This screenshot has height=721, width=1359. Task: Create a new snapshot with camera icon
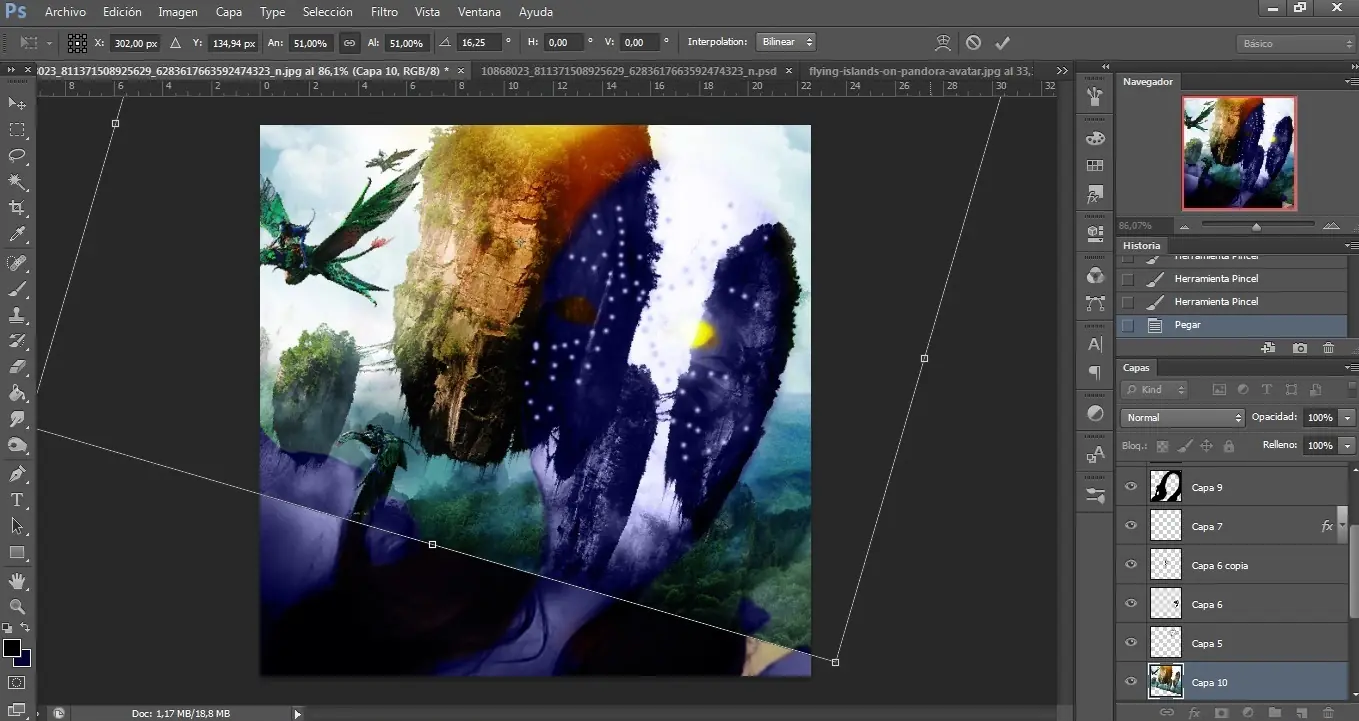pos(1299,348)
